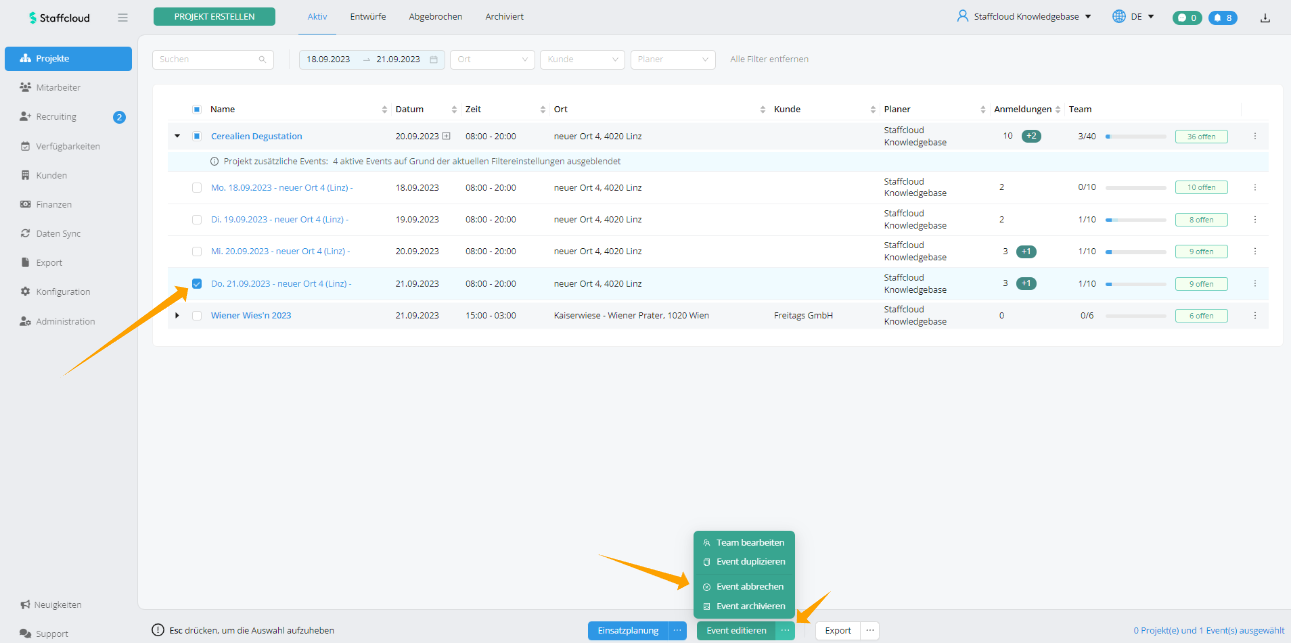Open row menu for Wiener Wies'n 2023
The width and height of the screenshot is (1291, 643).
coord(1254,315)
